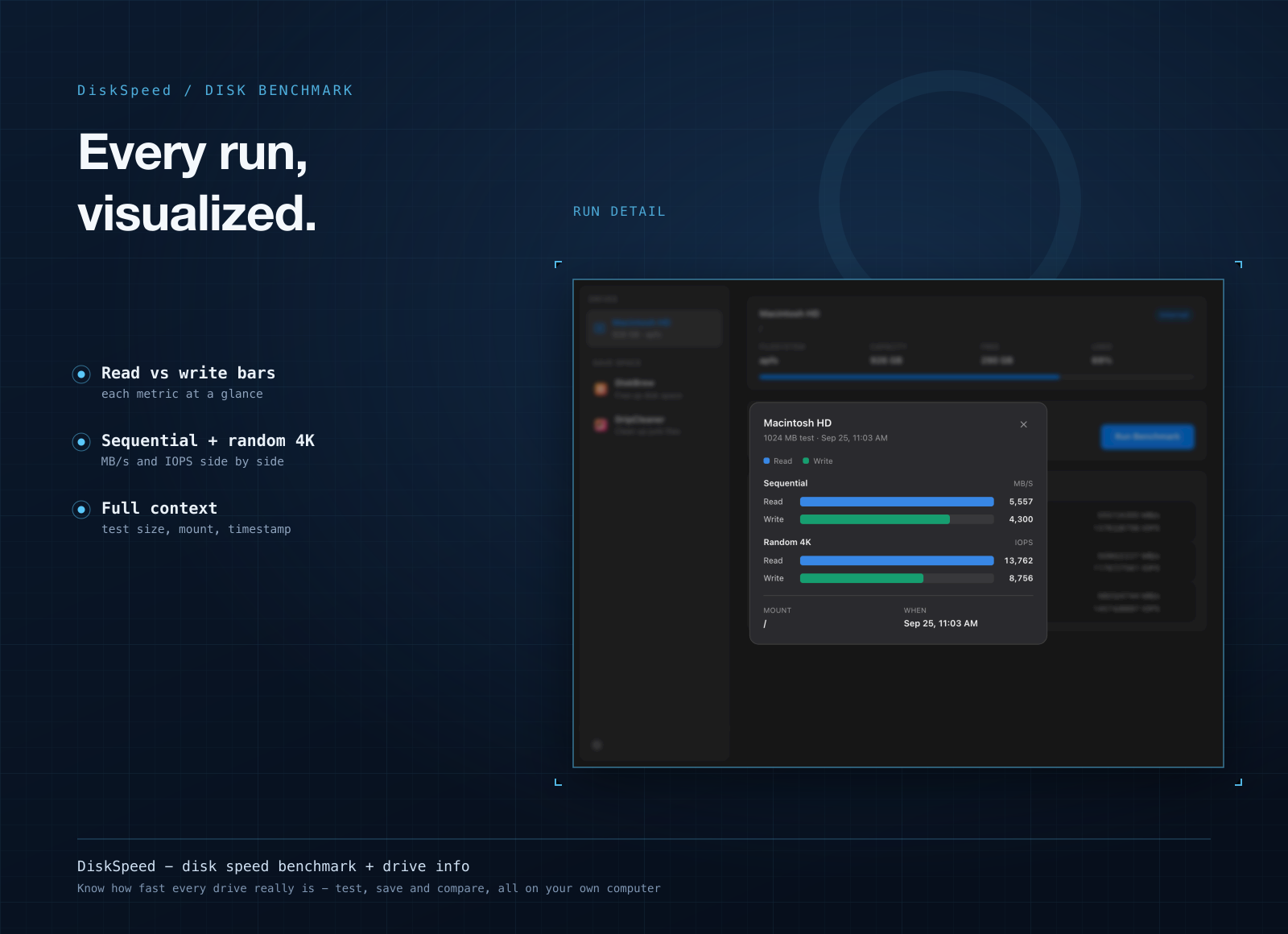This screenshot has width=1288, height=934.
Task: Click 'Sep 25, 11:03 AM' under WHEN
Action: tap(940, 623)
